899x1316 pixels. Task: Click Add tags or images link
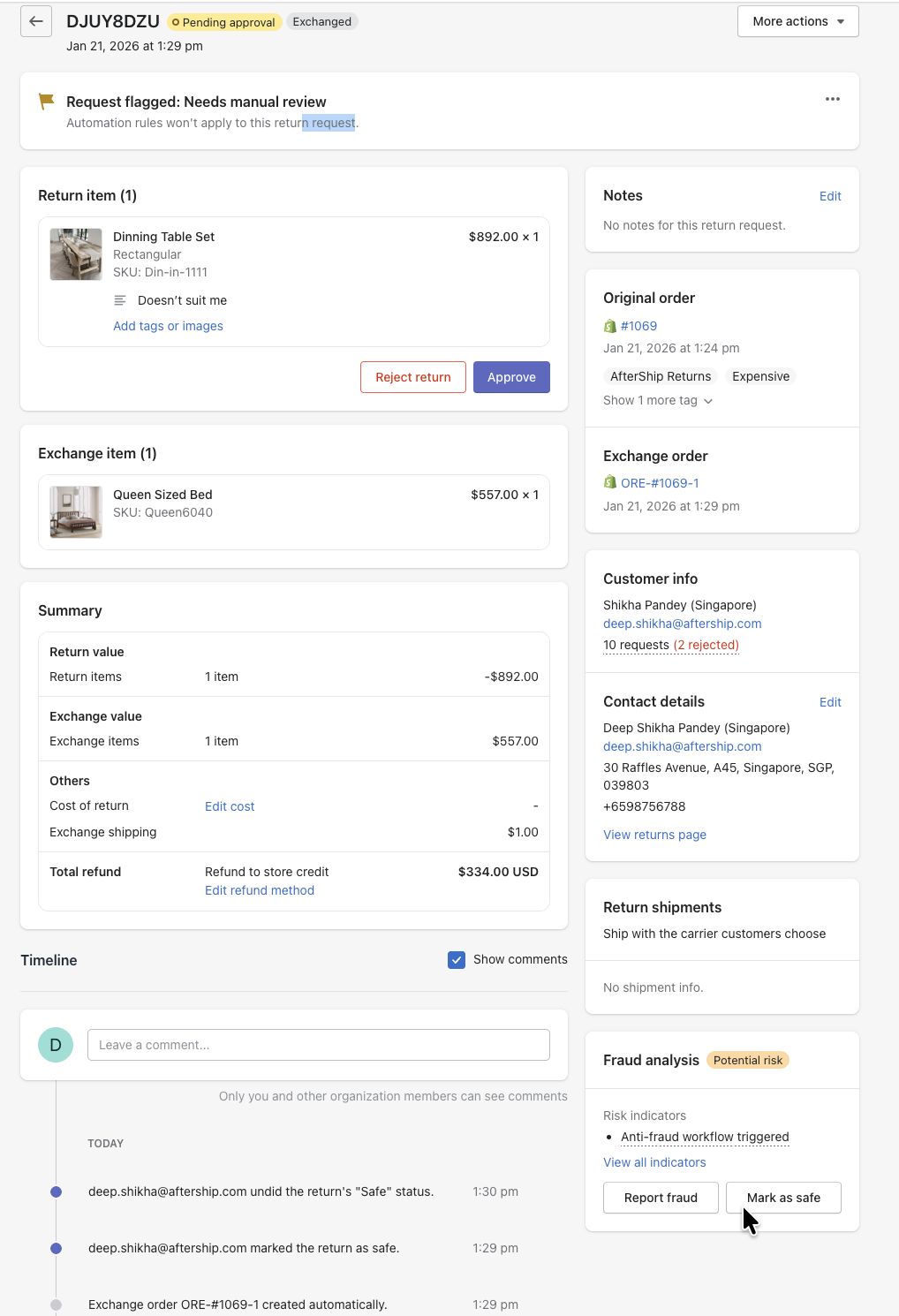click(x=168, y=326)
